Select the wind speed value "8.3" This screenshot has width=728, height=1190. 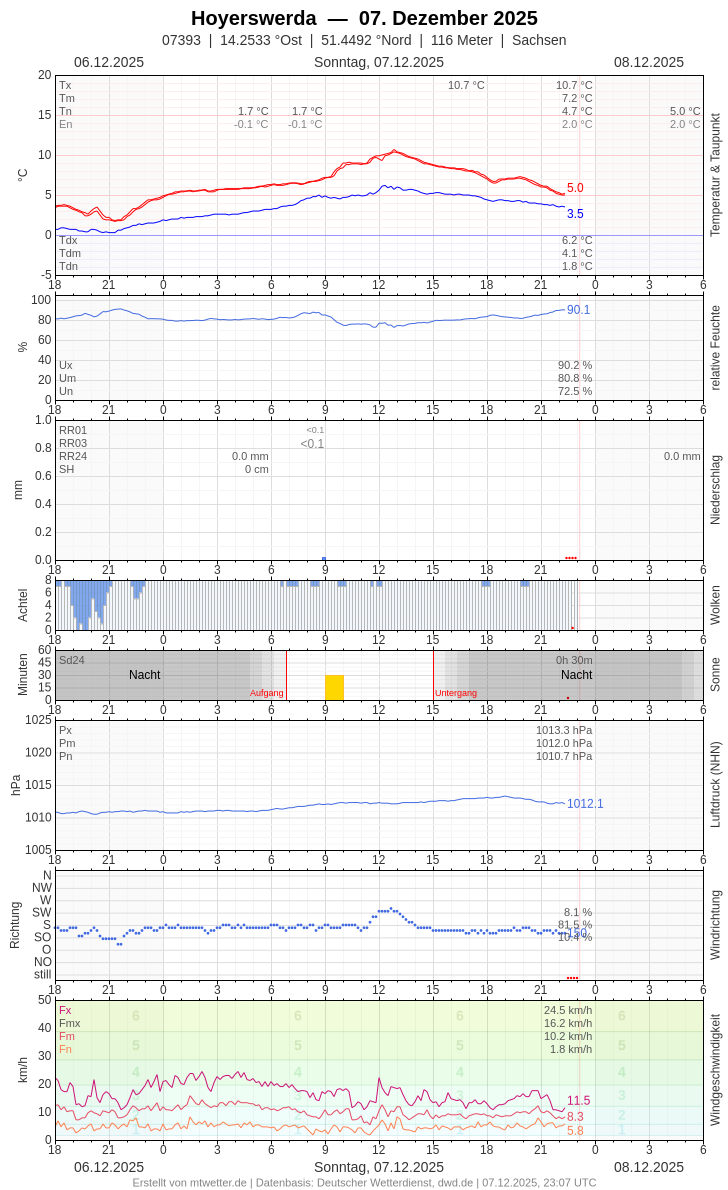575,1116
